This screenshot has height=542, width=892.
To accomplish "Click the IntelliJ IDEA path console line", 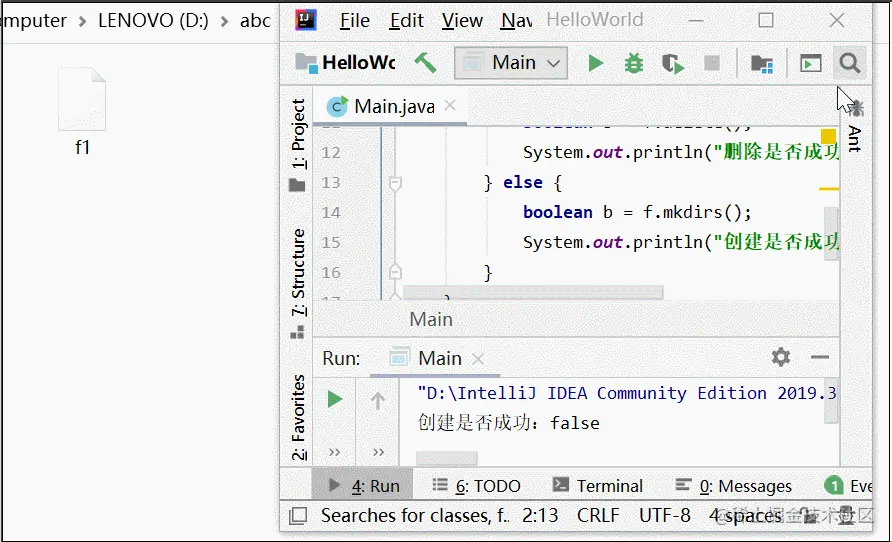I will point(626,393).
